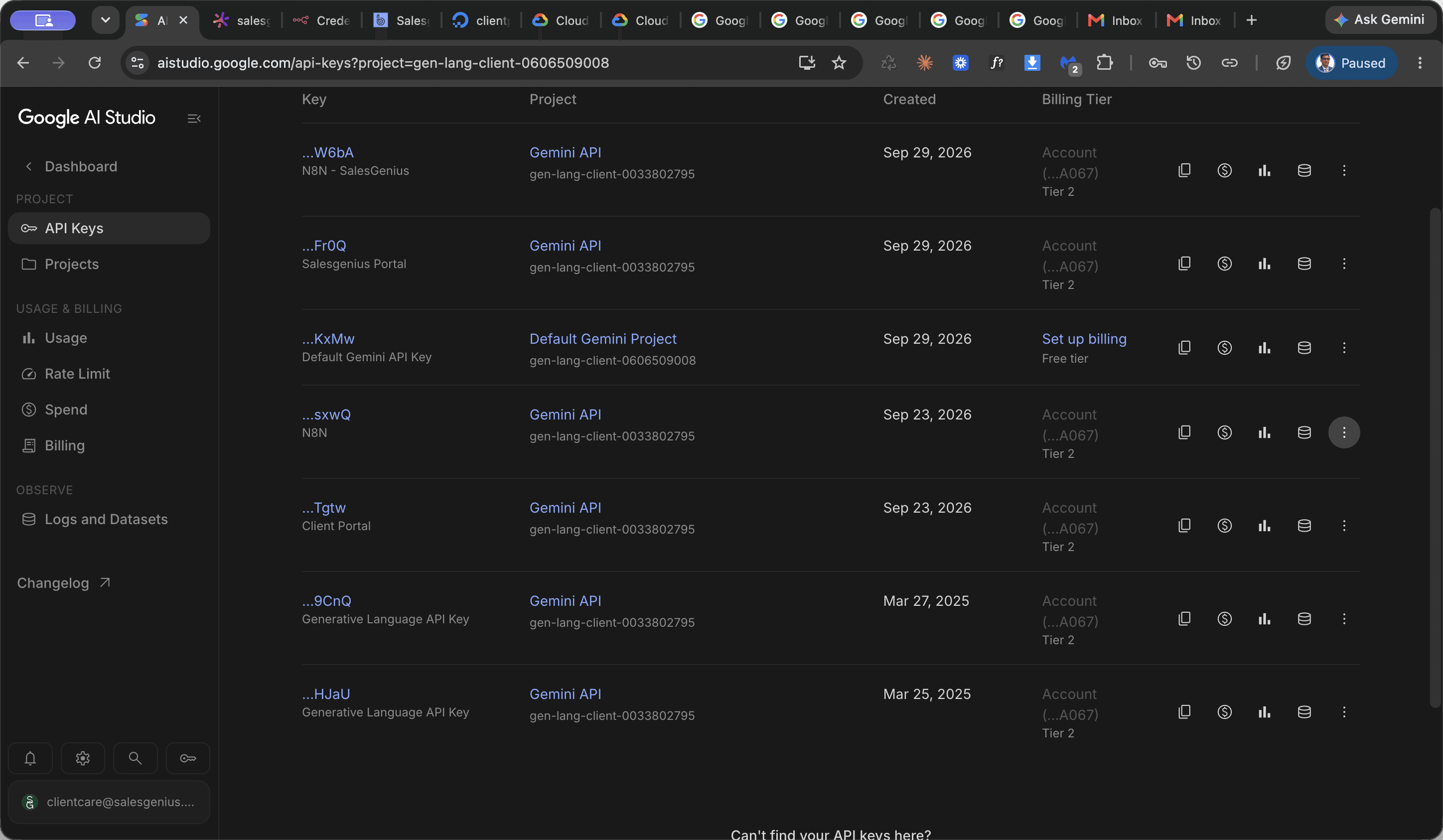The height and width of the screenshot is (840, 1443).
Task: Open spend for the ...Fr0Q key
Action: [x=1224, y=264]
